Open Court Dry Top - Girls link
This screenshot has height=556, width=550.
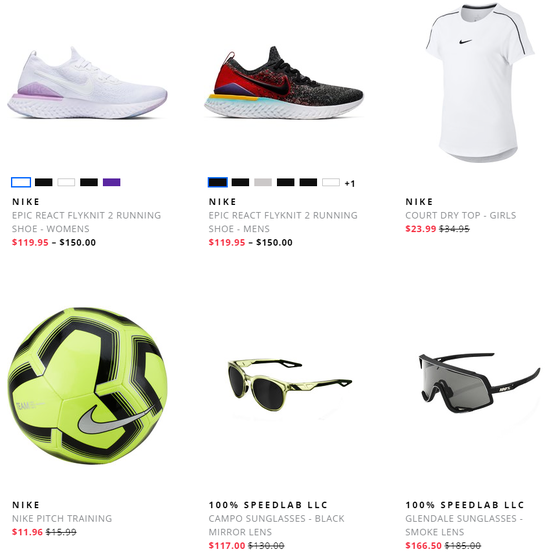coord(461,215)
